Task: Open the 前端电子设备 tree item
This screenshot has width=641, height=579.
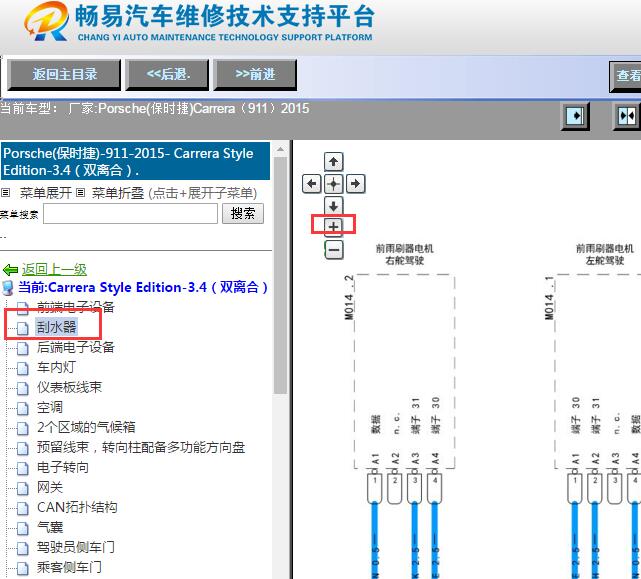Action: tap(76, 307)
